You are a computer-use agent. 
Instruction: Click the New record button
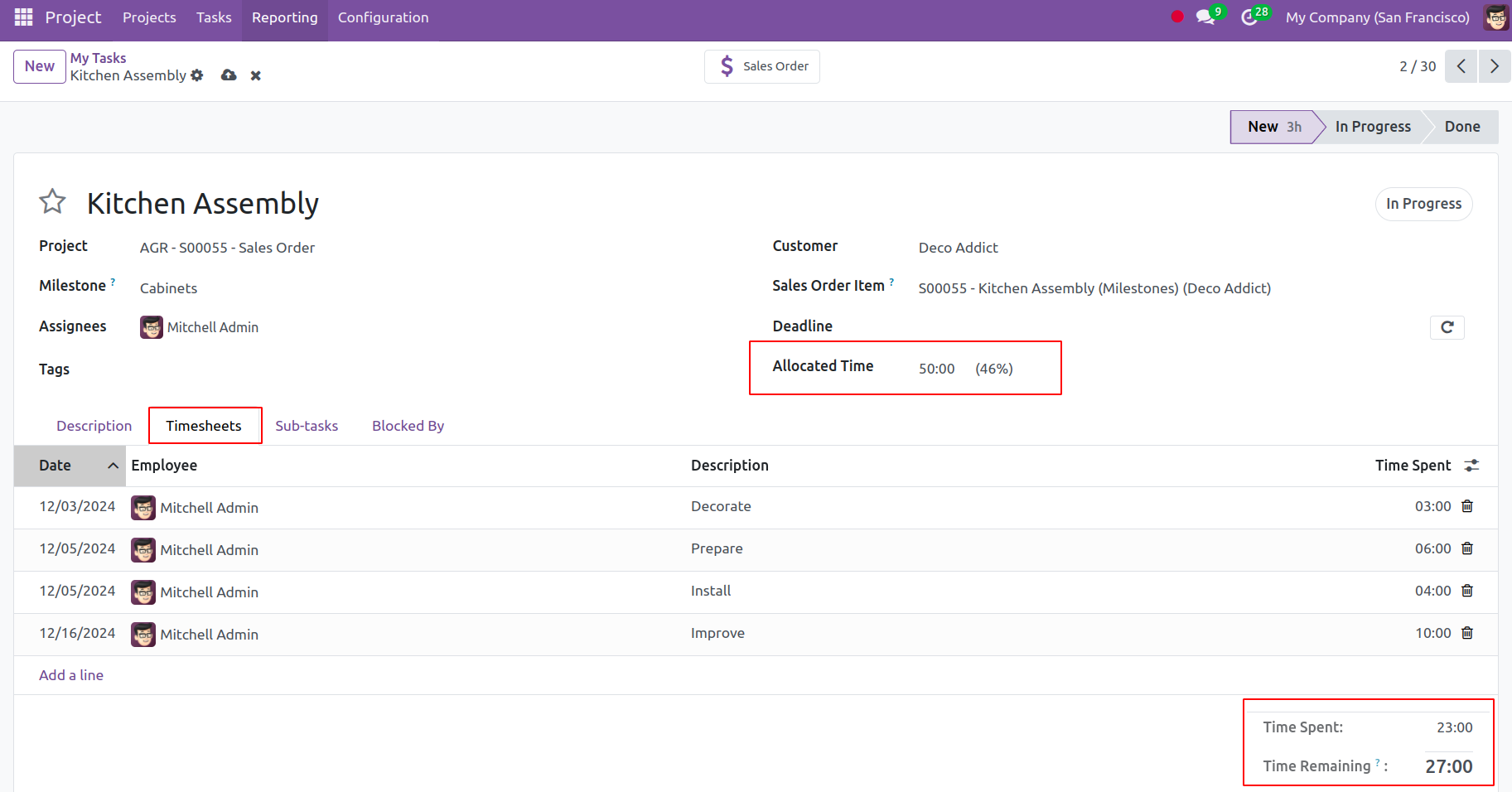pyautogui.click(x=39, y=66)
